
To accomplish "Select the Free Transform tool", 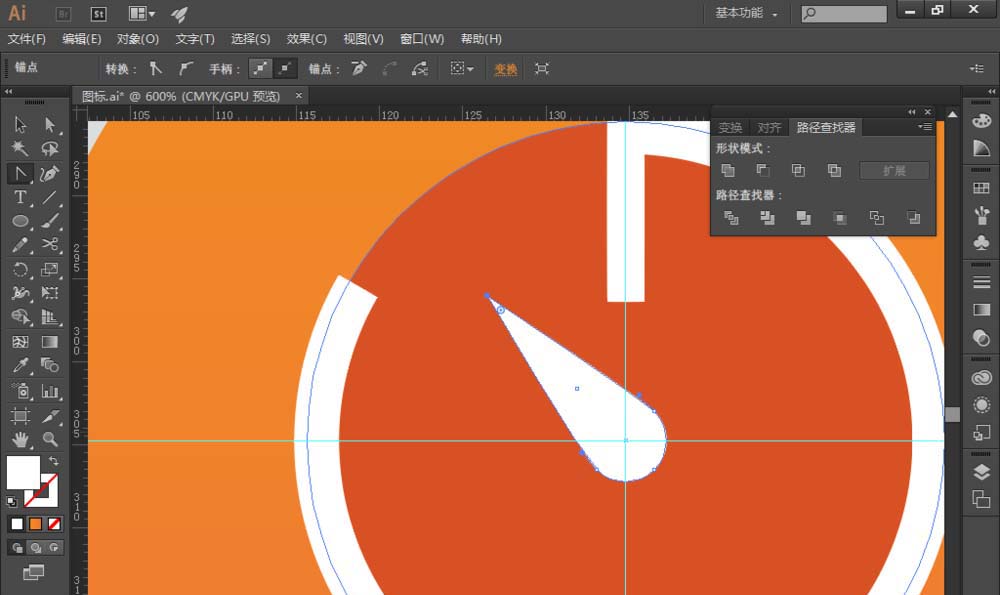I will tap(50, 293).
